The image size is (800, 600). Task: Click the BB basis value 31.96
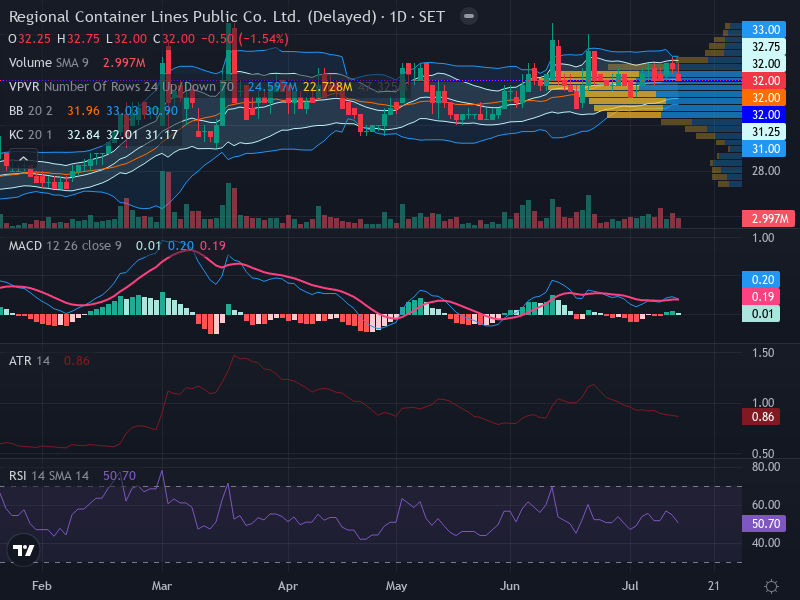83,111
